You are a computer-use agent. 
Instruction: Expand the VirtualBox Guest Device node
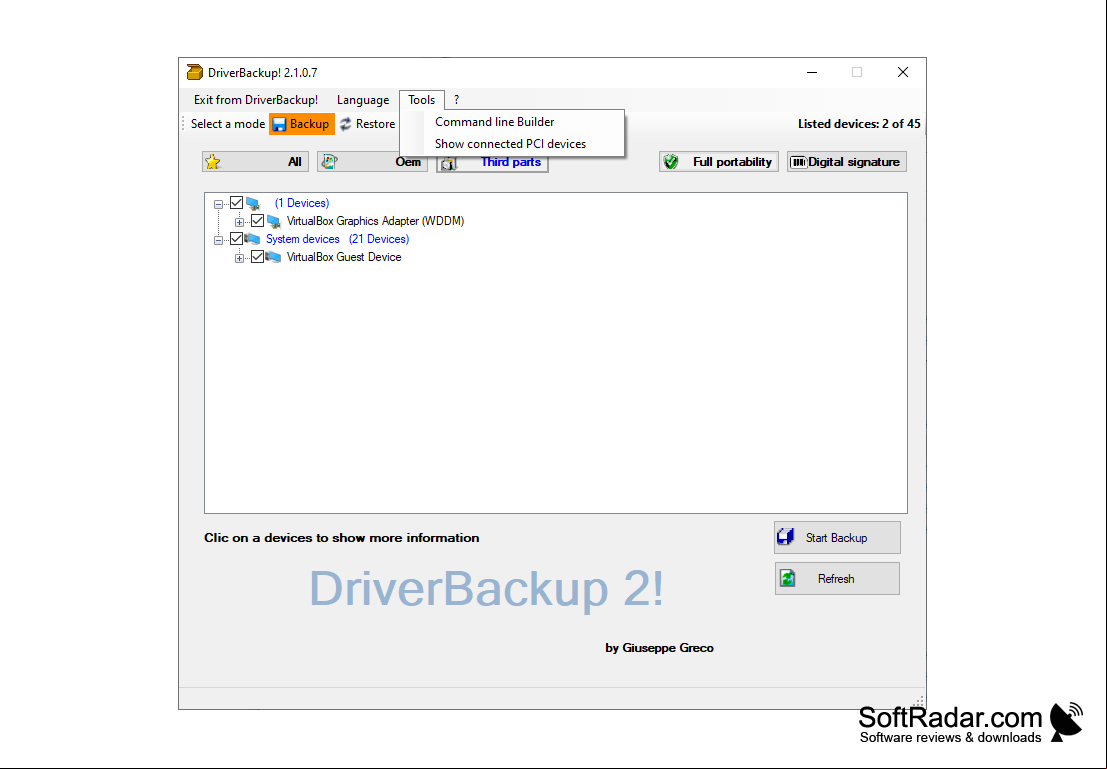click(x=239, y=258)
